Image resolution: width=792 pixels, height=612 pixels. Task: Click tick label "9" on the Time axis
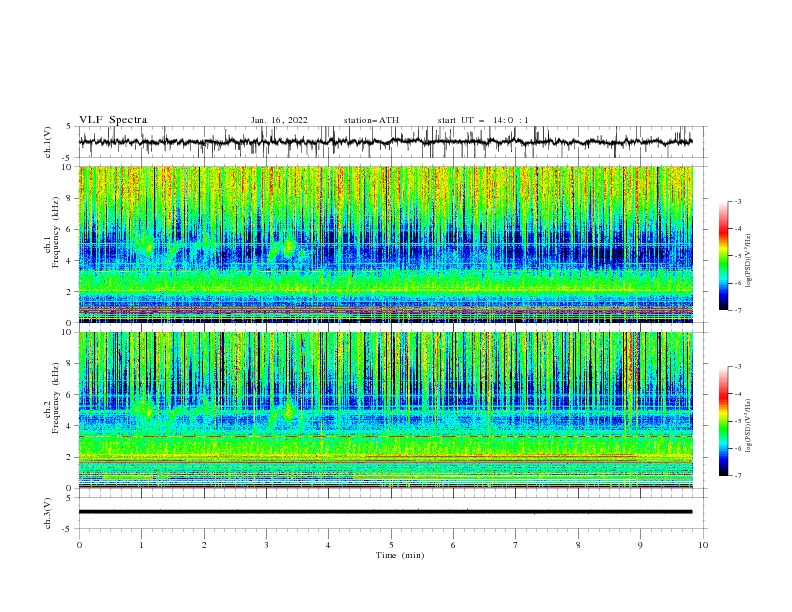(640, 545)
